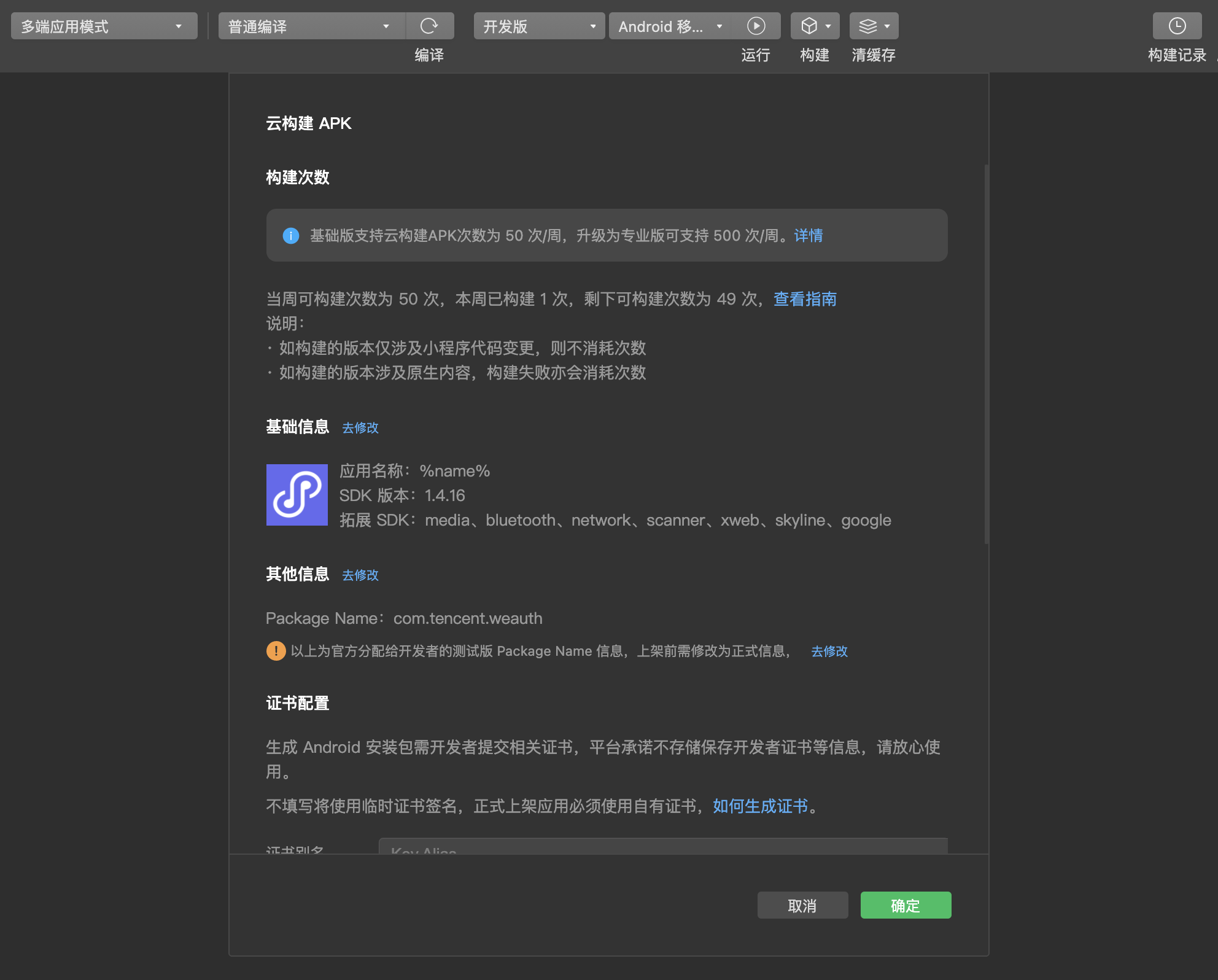Open the 普通编译 compile mode dropdown
1218x980 pixels.
311,26
